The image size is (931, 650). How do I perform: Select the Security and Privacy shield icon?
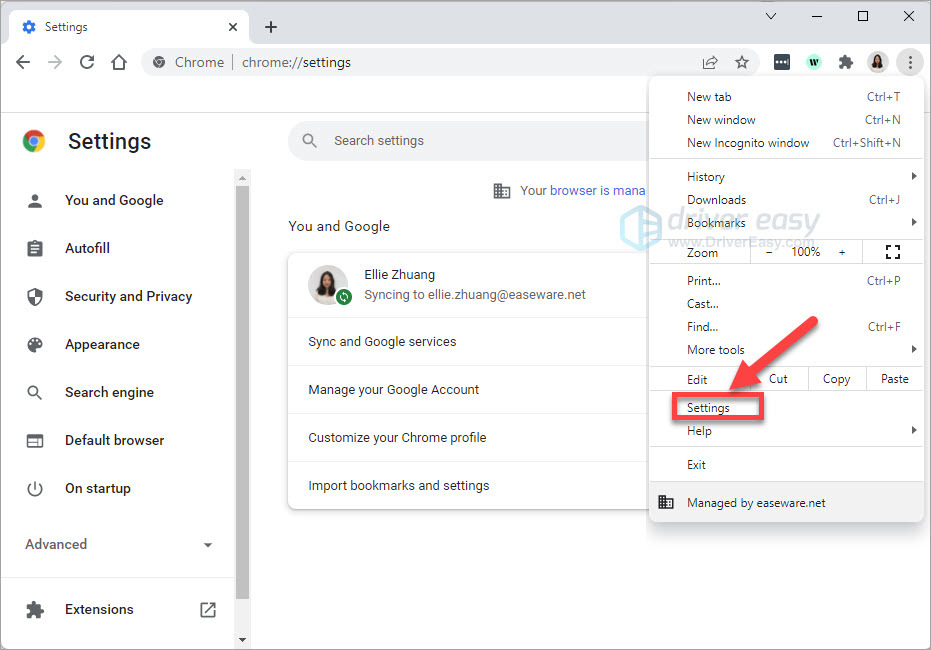tap(35, 296)
